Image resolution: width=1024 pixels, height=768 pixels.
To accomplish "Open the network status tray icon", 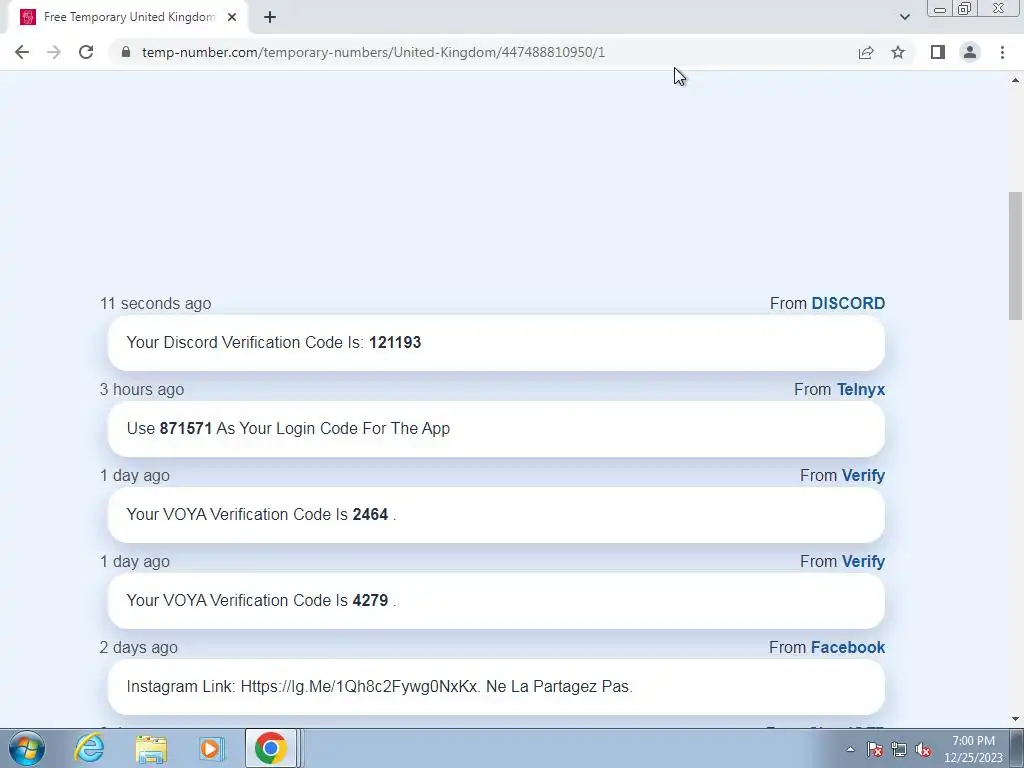I will [899, 749].
